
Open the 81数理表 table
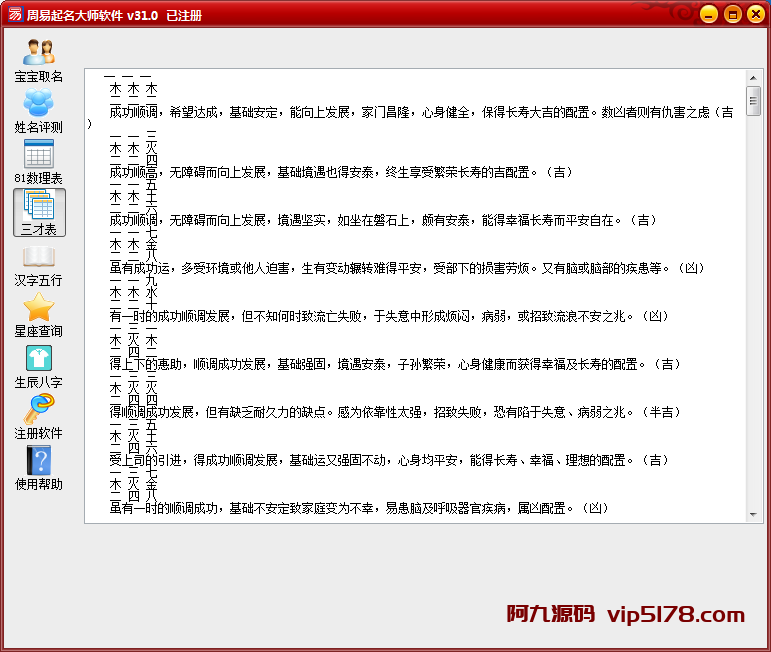38,162
